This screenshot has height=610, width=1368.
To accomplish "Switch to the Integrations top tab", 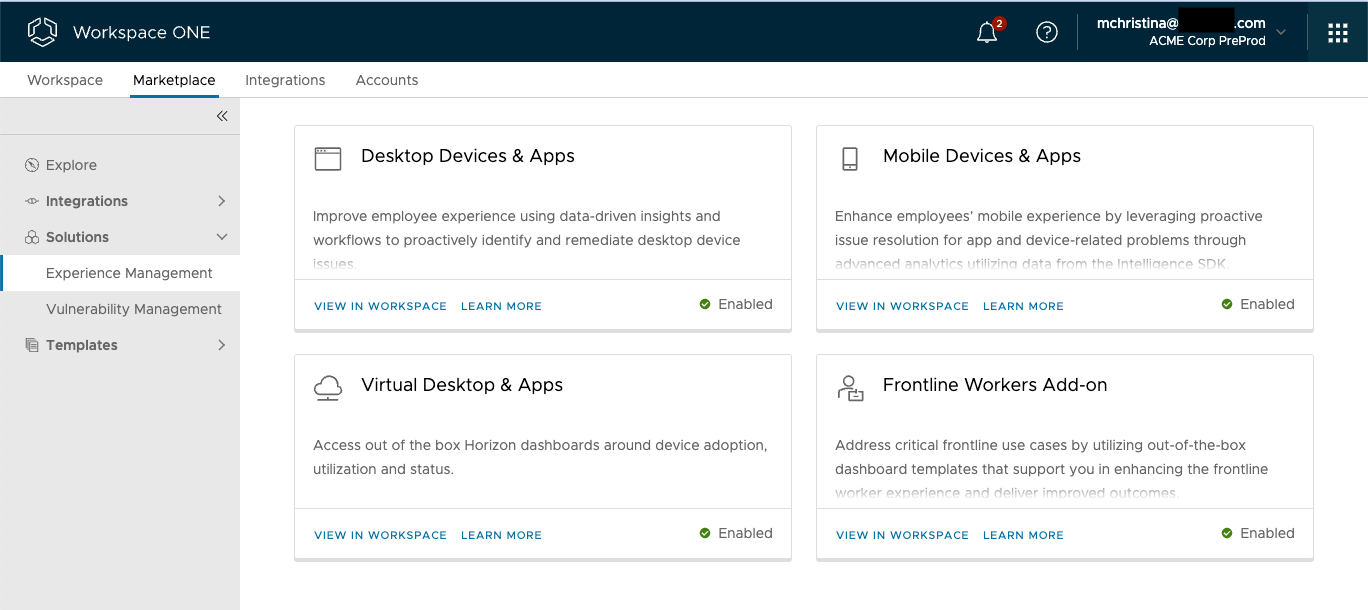I will click(x=285, y=80).
